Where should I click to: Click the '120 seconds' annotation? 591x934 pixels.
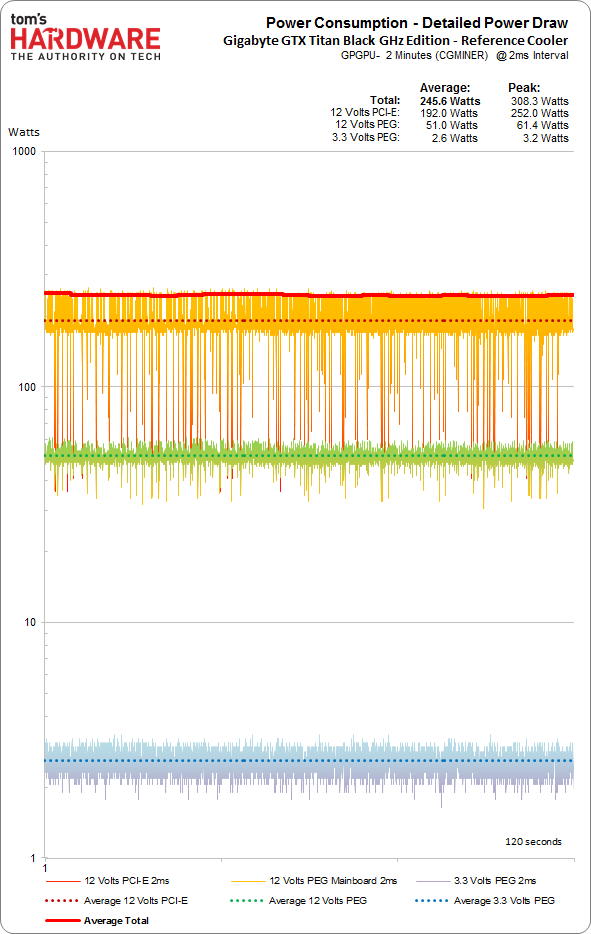coord(533,842)
